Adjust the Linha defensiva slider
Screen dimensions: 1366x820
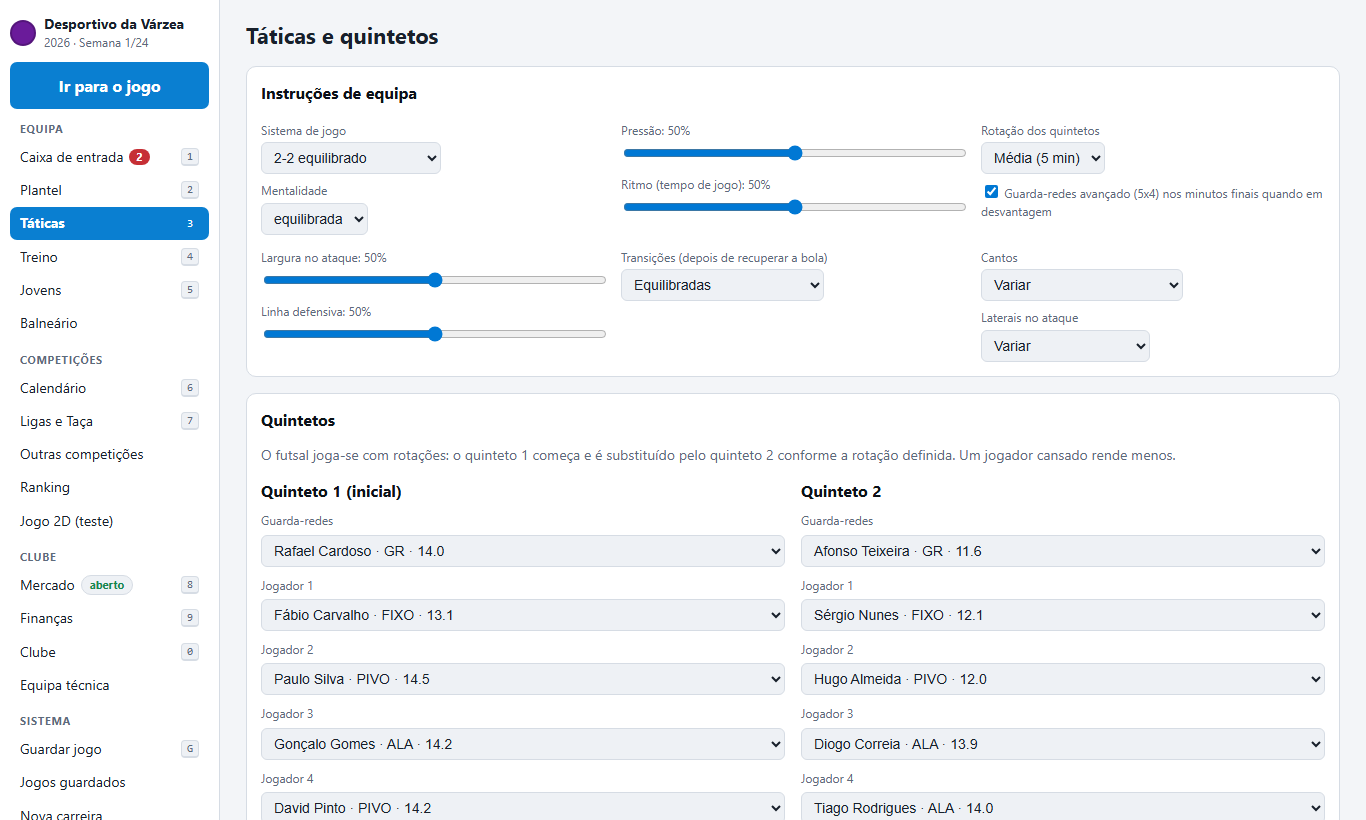(435, 334)
